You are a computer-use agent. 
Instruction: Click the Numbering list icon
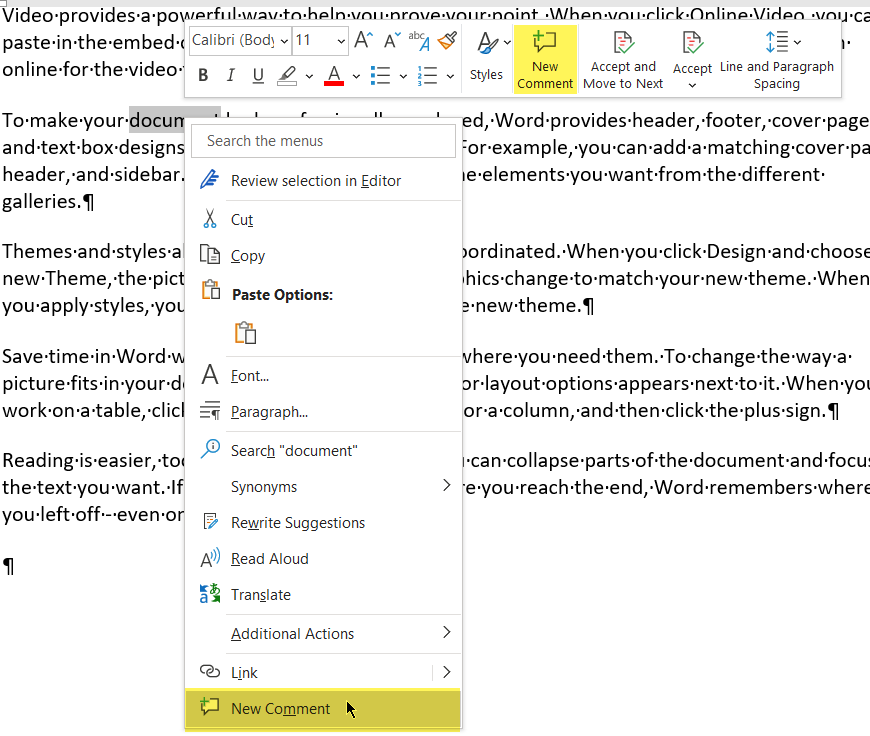(x=427, y=76)
